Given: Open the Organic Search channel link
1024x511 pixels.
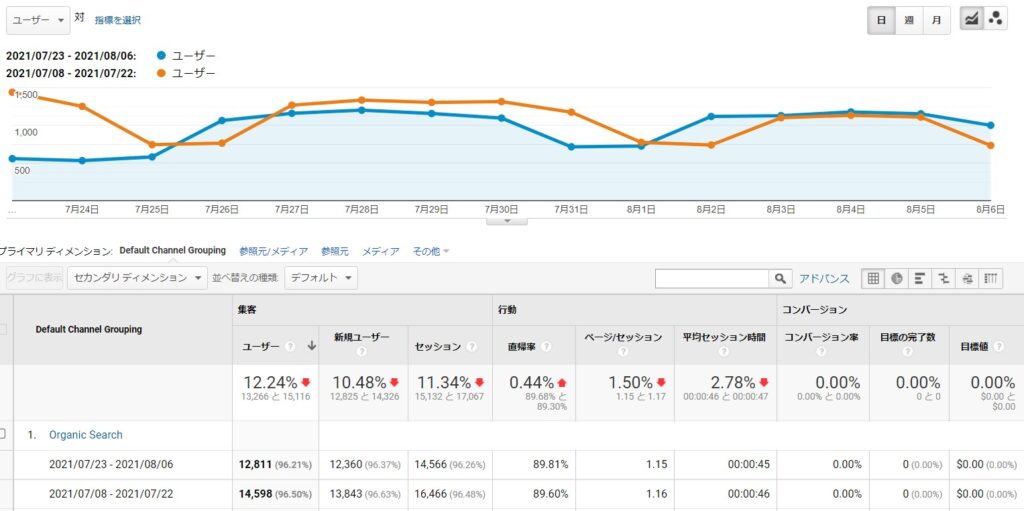Looking at the screenshot, I should click(86, 435).
